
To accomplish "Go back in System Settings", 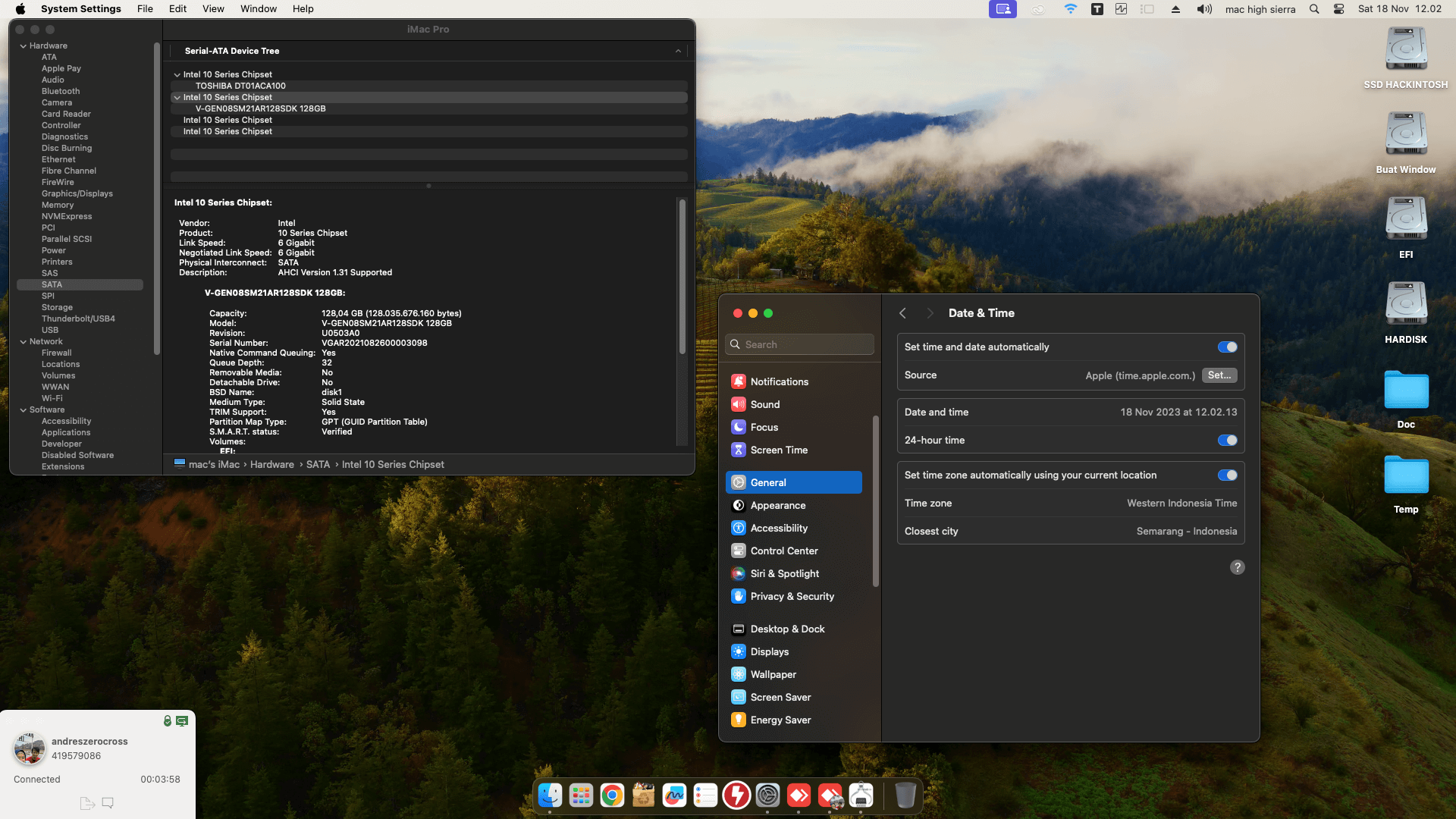I will tap(902, 313).
